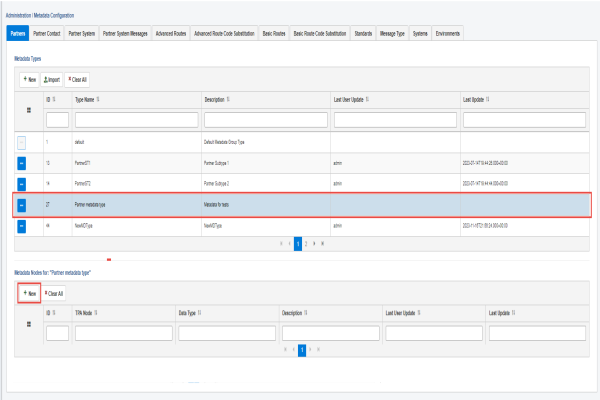Click the New button in Metadata Types
This screenshot has height=400, width=600.
(x=30, y=78)
